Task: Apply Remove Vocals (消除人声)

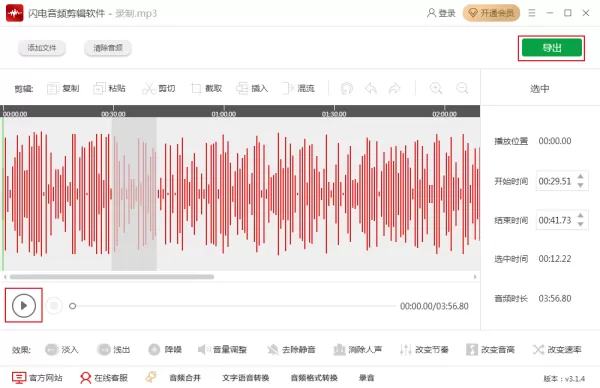Action: 358,349
